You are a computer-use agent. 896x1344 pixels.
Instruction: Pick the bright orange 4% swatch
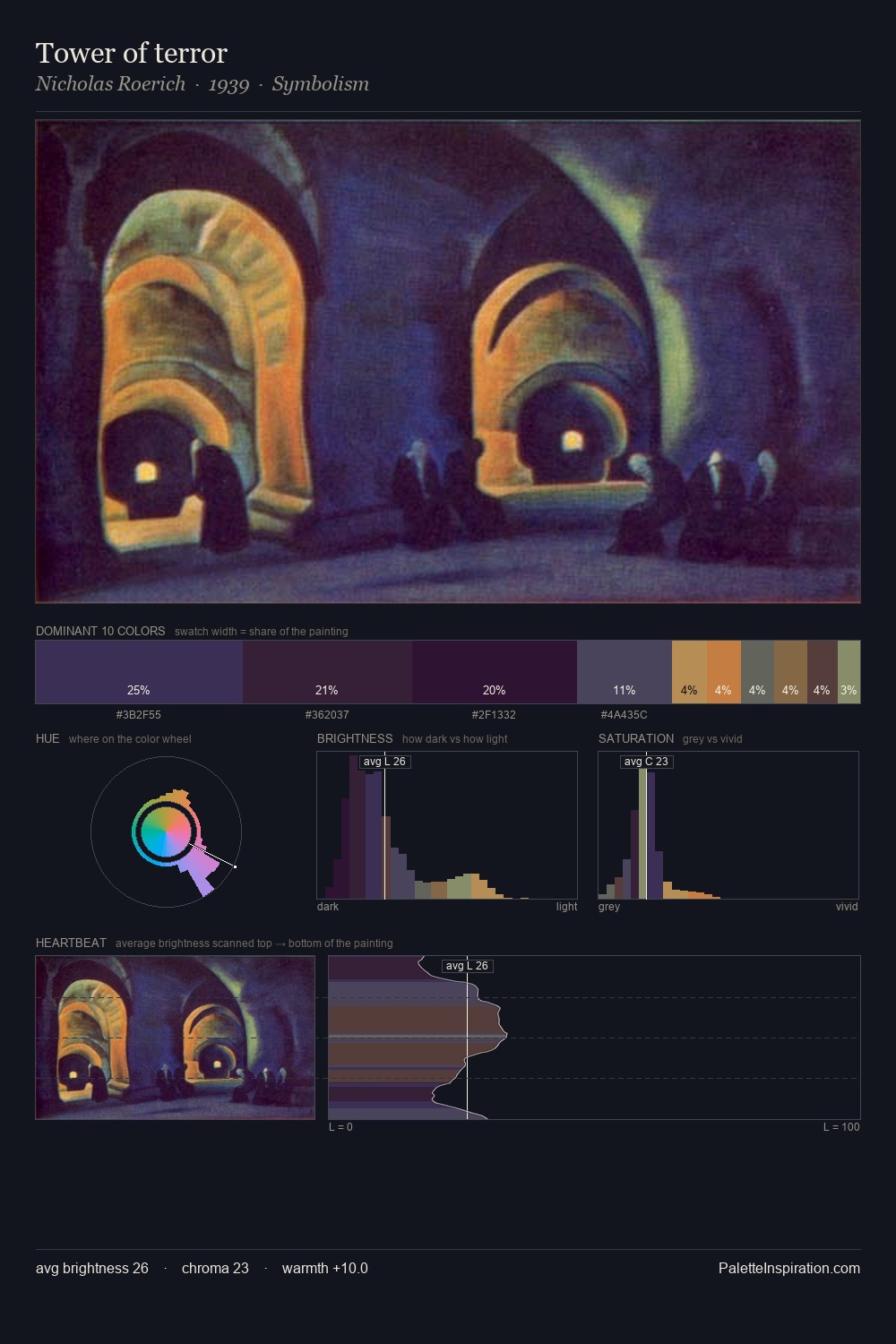tap(724, 672)
